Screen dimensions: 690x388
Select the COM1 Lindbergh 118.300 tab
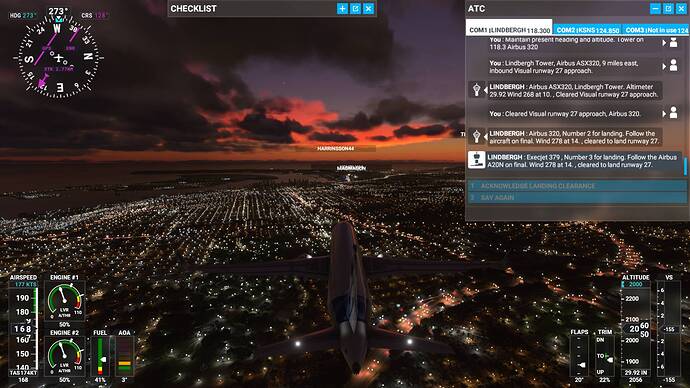tap(509, 28)
